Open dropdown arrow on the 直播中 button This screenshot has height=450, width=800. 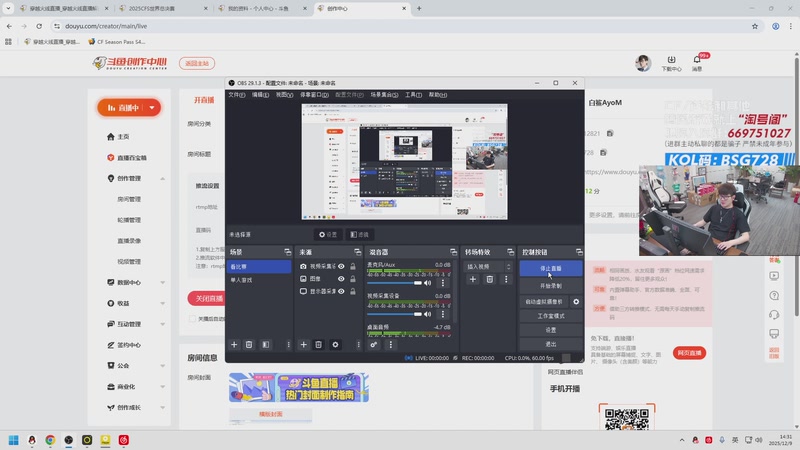[x=152, y=108]
